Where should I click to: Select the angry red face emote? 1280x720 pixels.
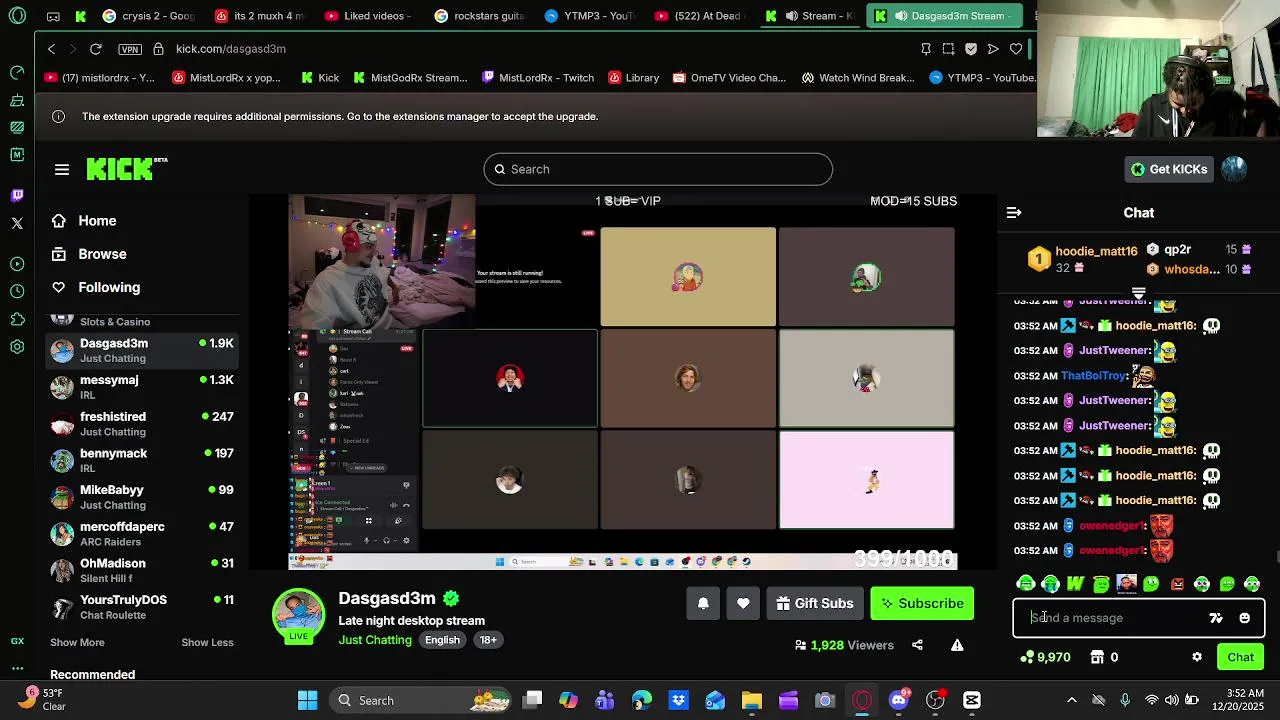1177,584
